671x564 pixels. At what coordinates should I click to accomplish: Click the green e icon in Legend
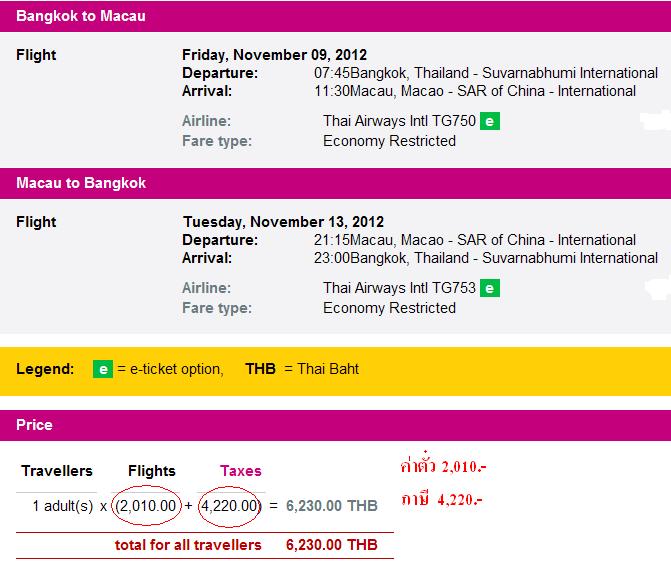(x=103, y=369)
